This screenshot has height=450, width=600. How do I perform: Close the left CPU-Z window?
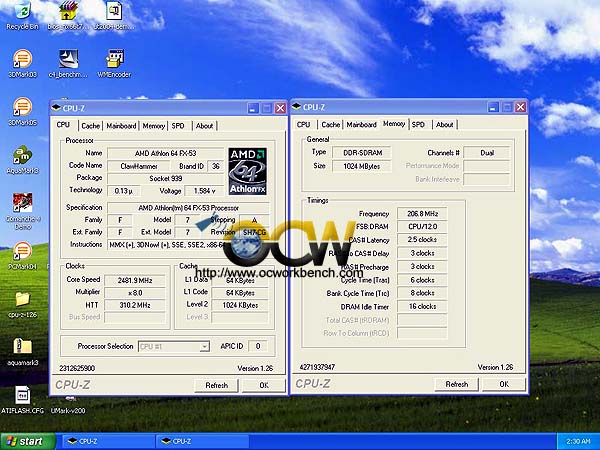tap(280, 108)
